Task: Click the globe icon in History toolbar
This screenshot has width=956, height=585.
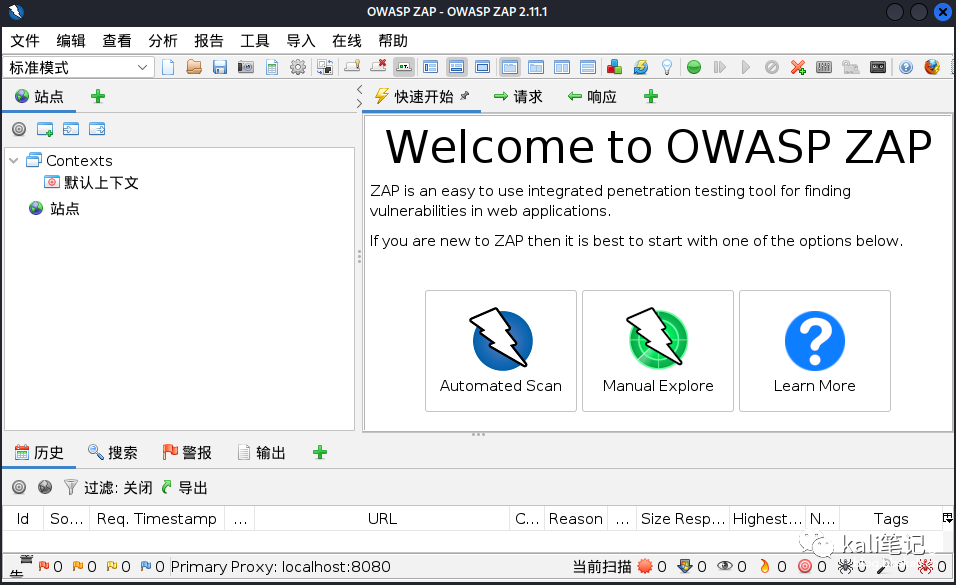Action: pos(45,487)
